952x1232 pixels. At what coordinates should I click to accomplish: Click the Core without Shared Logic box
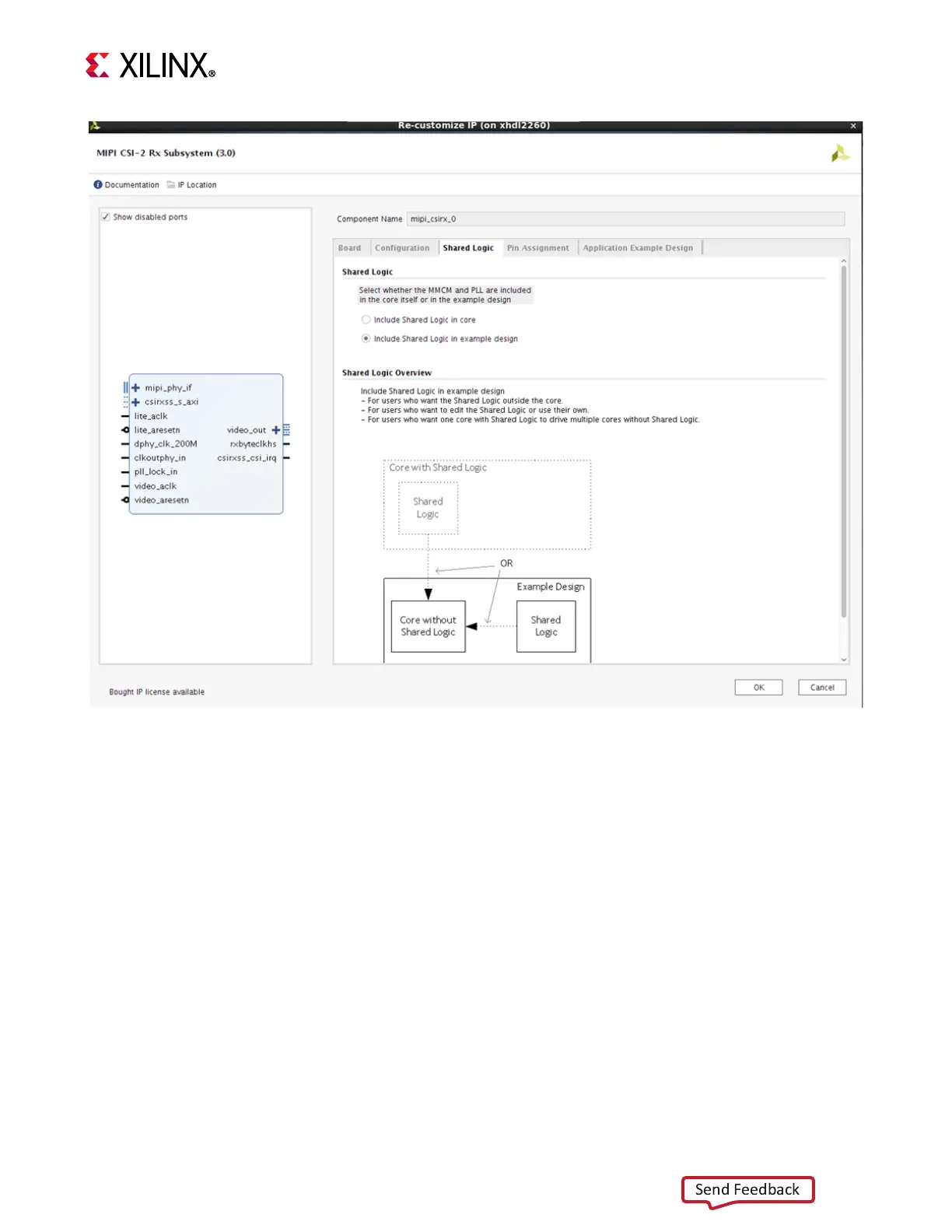(x=428, y=626)
